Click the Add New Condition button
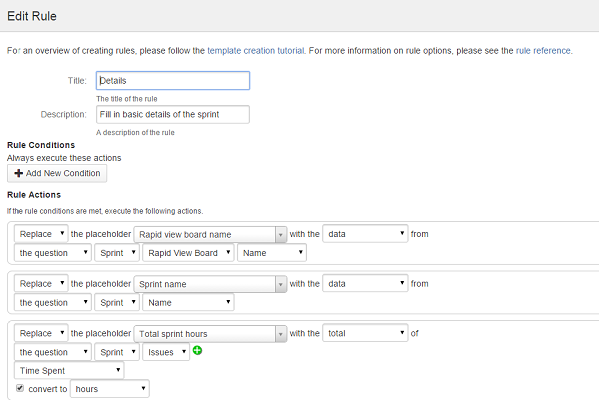The height and width of the screenshot is (400, 600). [57, 173]
